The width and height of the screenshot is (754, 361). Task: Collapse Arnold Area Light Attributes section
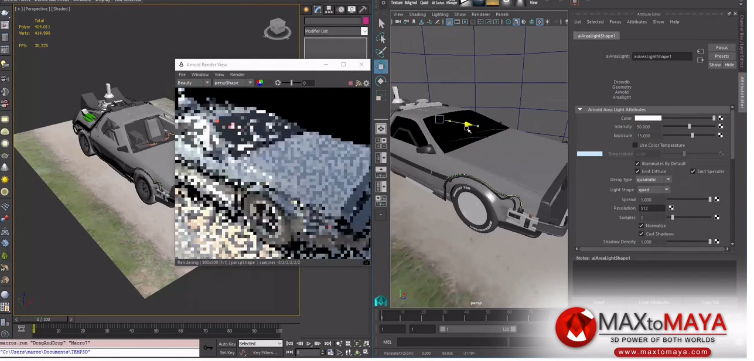tap(581, 110)
